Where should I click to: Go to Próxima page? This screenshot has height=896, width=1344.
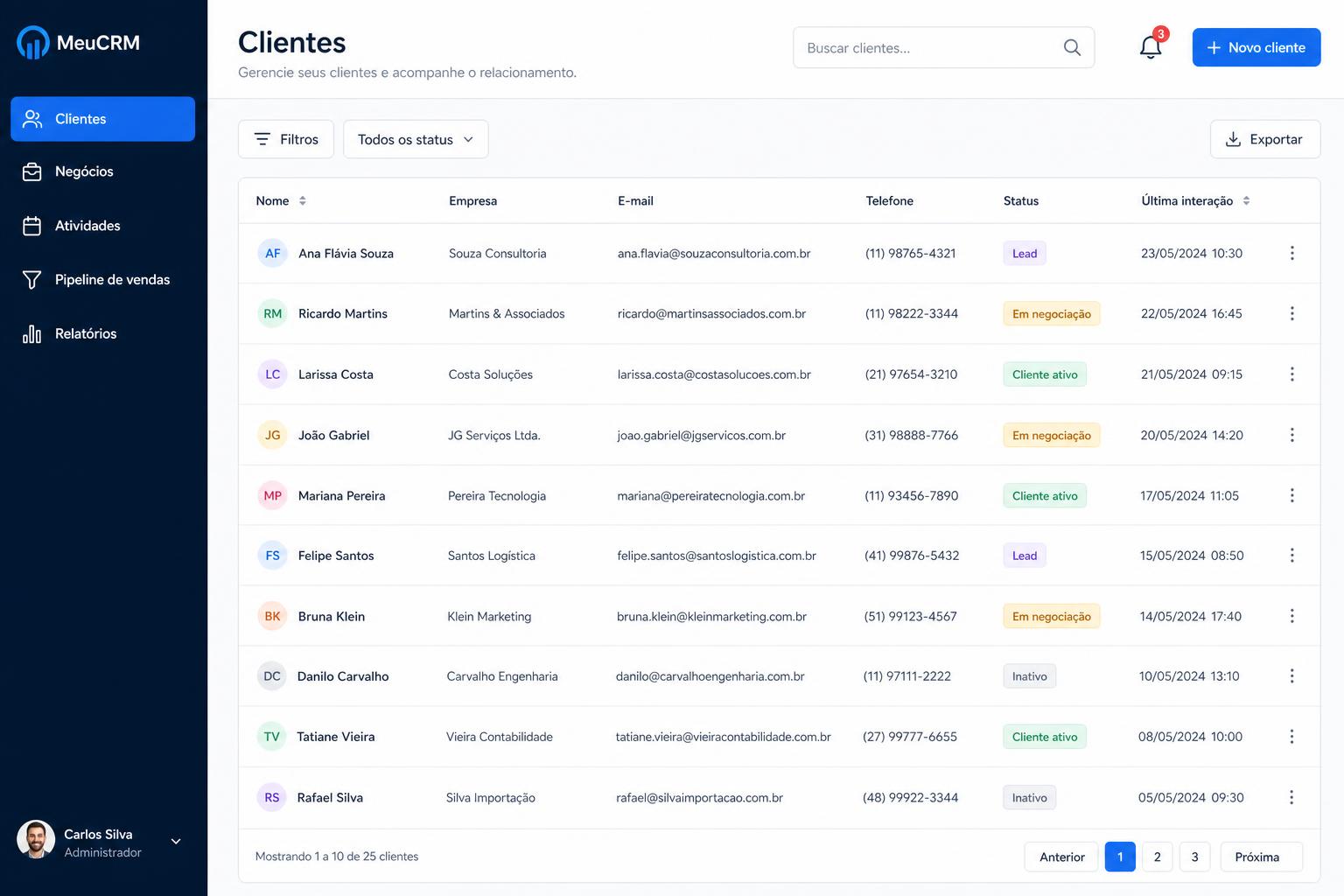click(x=1261, y=857)
